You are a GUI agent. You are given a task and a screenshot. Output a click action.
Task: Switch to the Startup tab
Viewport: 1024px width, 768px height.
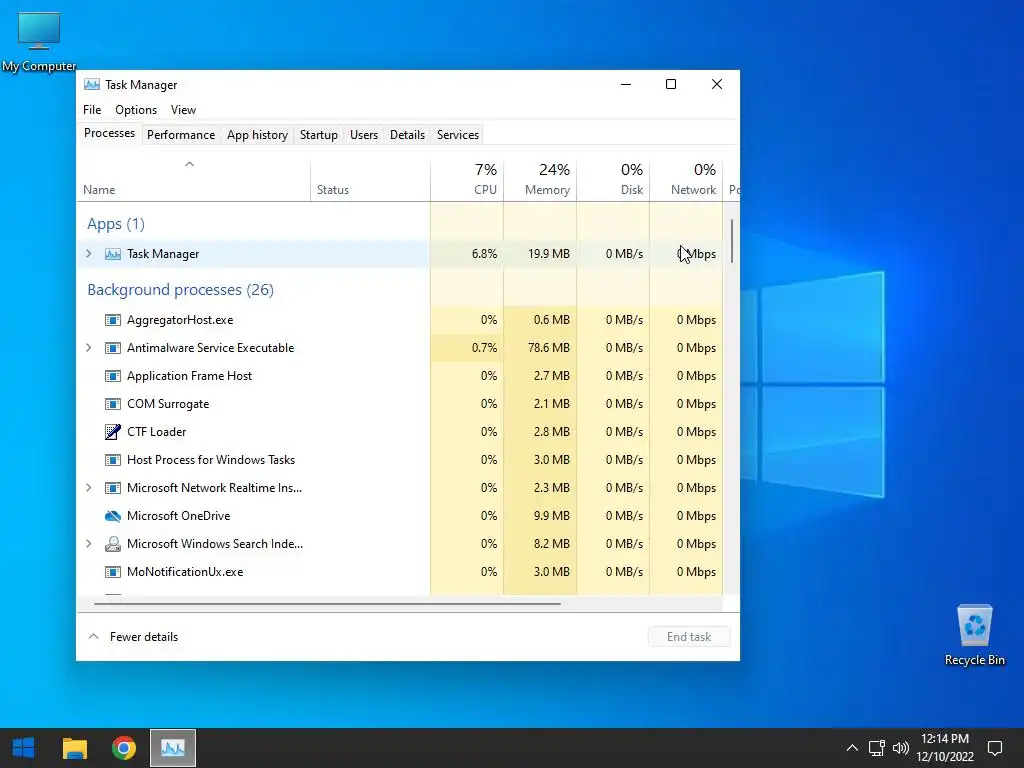click(319, 135)
